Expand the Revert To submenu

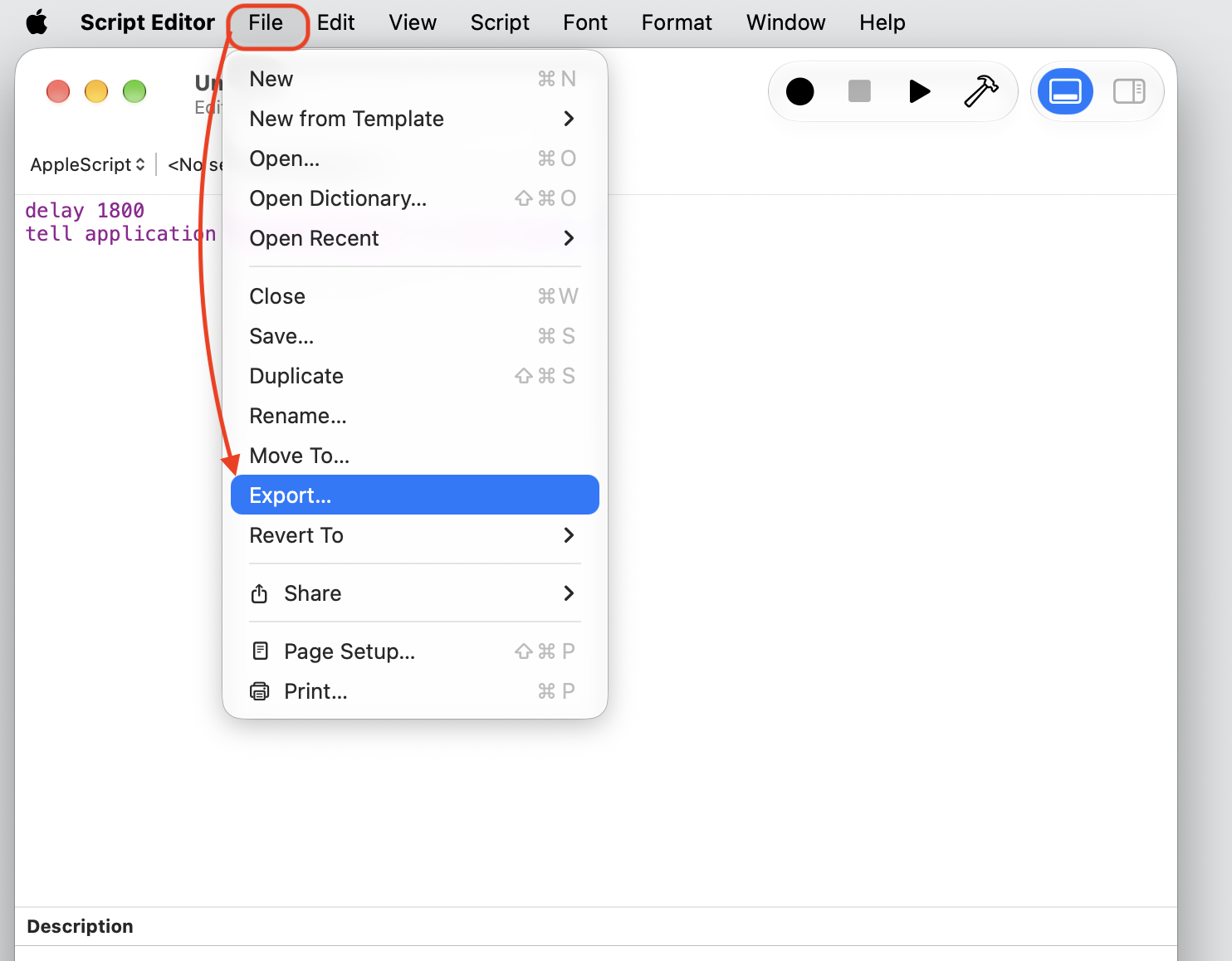click(569, 535)
